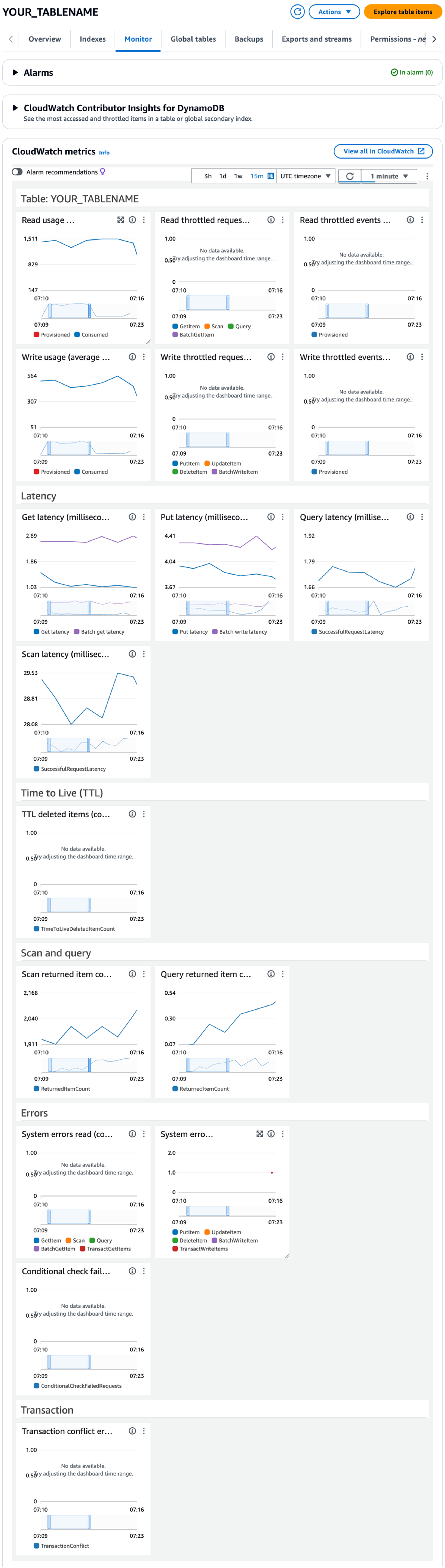The height and width of the screenshot is (1568, 445).
Task: Toggle TransactWriteItems legend in System errors write
Action: coord(200,1249)
